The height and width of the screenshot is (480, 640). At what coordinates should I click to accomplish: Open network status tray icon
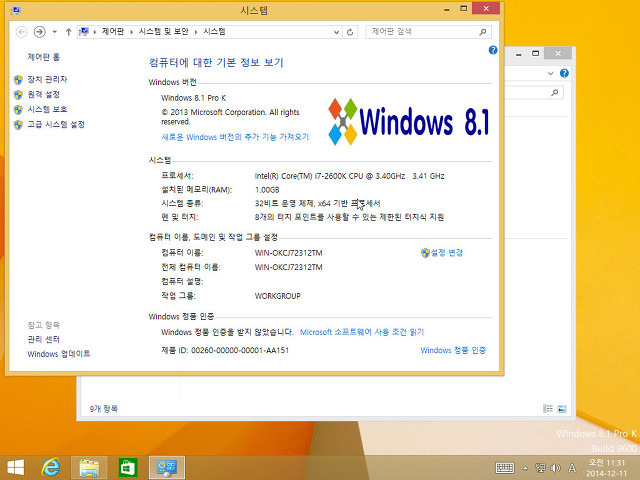point(540,468)
